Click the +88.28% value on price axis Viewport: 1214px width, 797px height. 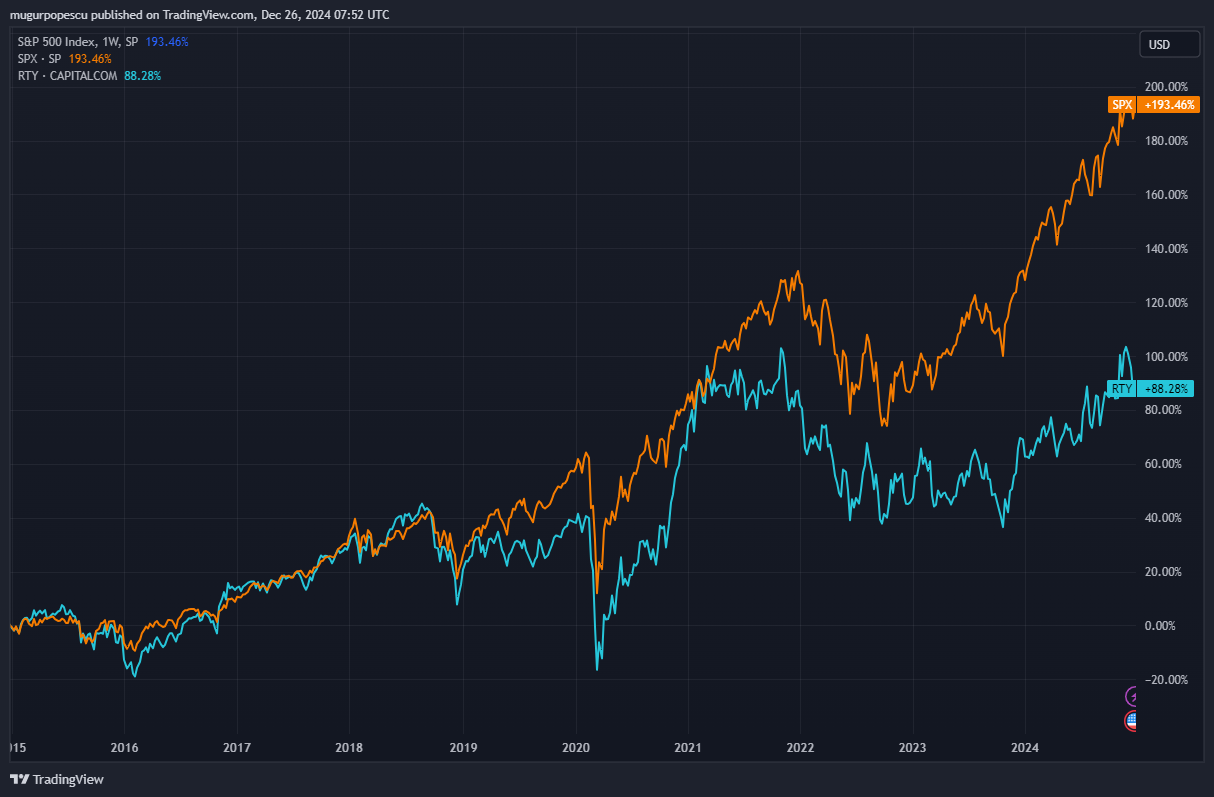pyautogui.click(x=1168, y=389)
